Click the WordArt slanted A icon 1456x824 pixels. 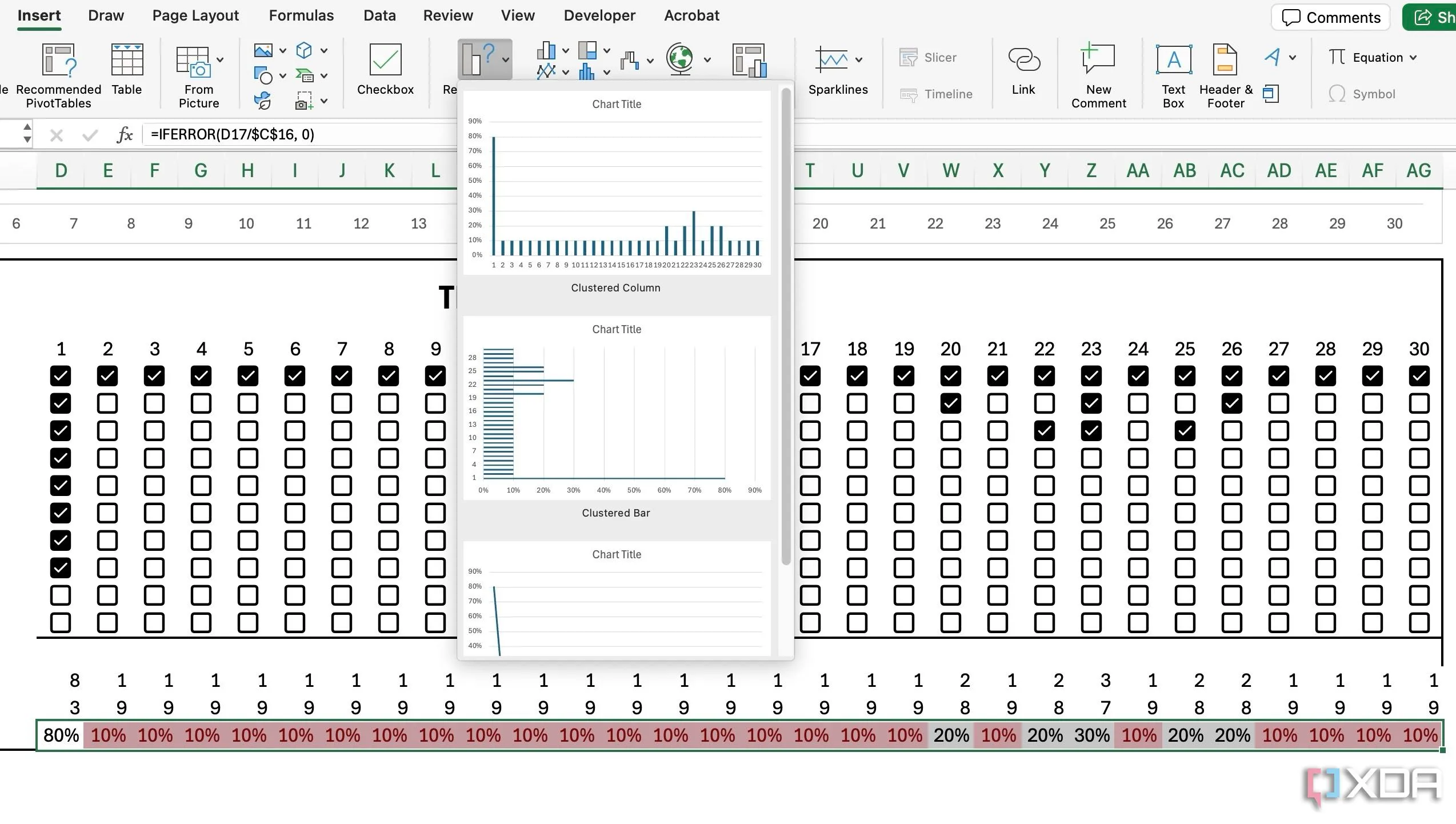click(1273, 57)
